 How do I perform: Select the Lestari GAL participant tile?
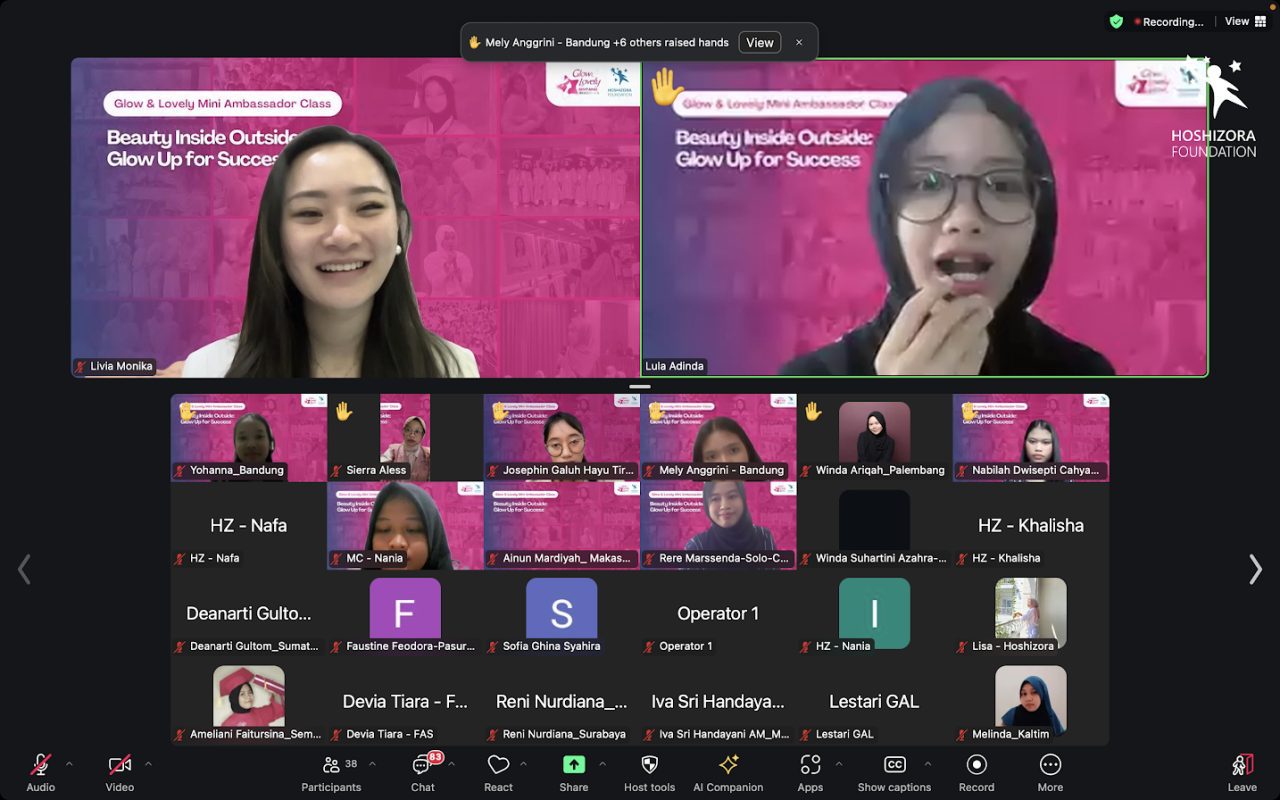click(x=875, y=701)
